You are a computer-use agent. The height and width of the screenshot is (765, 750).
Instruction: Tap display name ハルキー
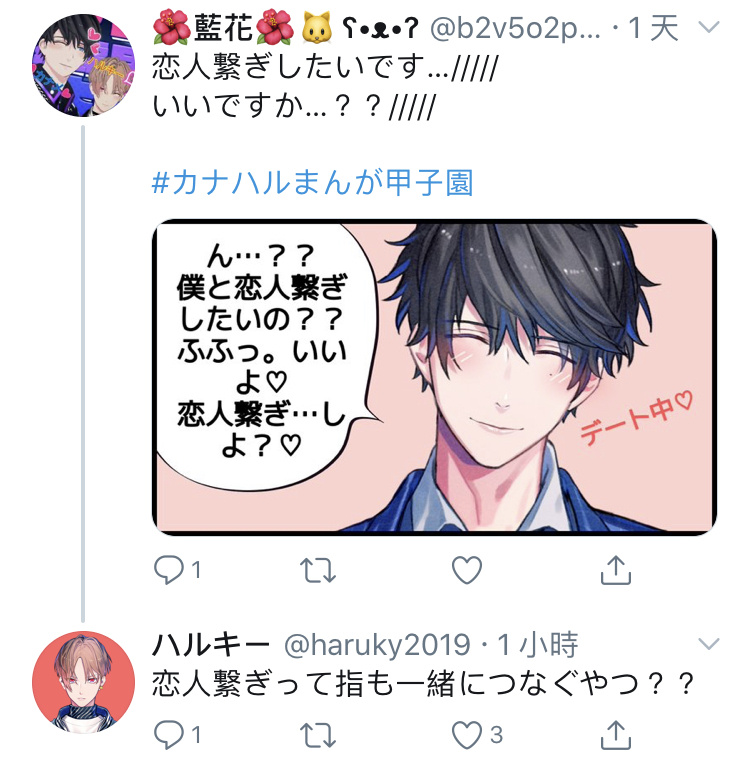click(x=211, y=644)
